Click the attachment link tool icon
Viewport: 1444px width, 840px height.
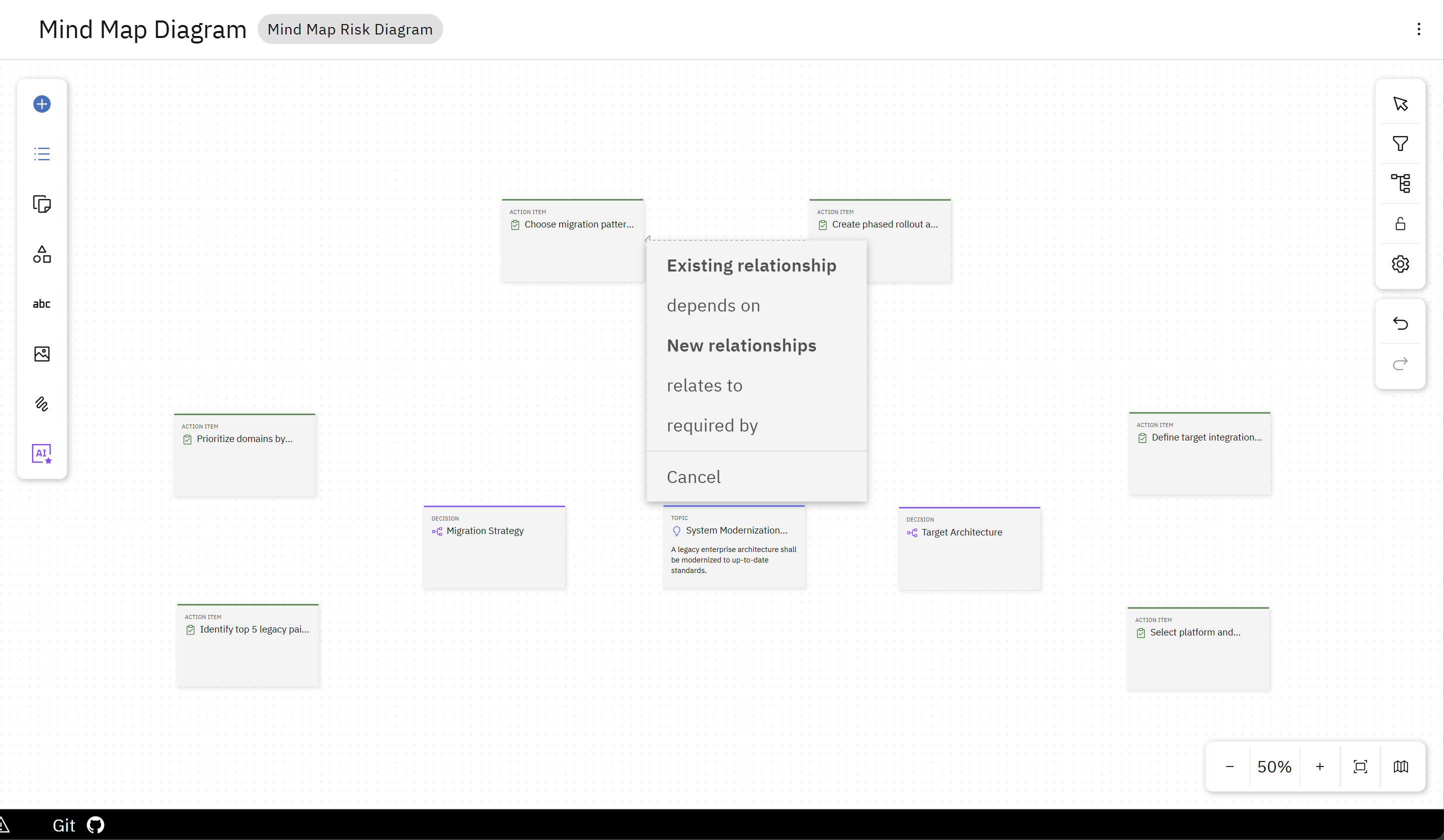[x=42, y=404]
